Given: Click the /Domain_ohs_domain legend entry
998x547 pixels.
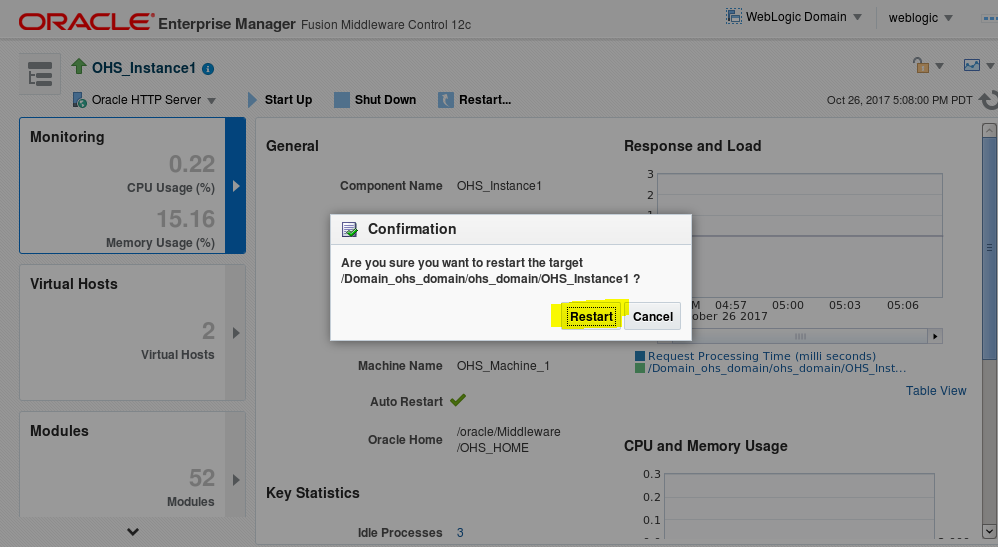Looking at the screenshot, I should [777, 369].
